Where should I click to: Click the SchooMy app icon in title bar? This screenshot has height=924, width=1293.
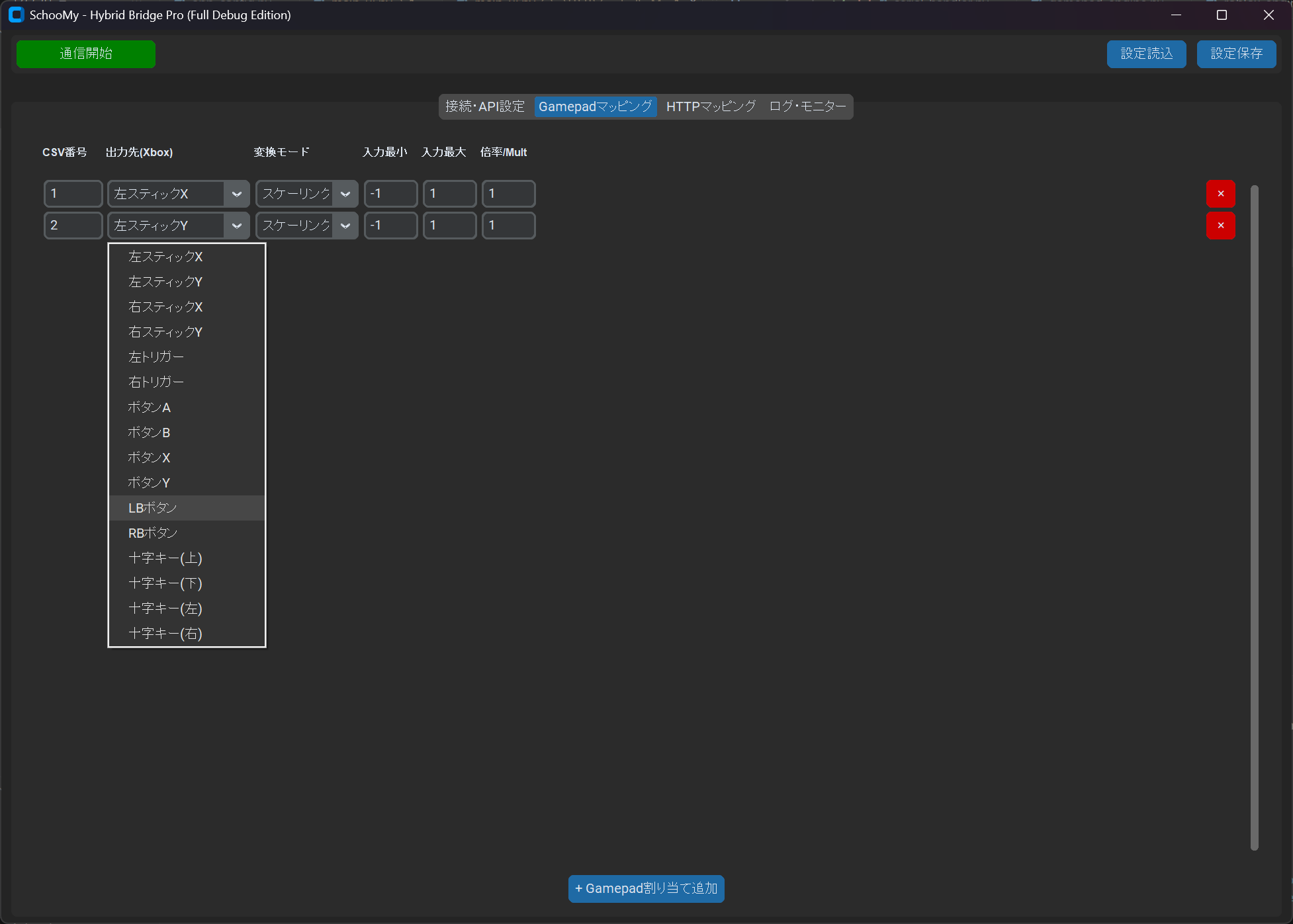tap(16, 15)
